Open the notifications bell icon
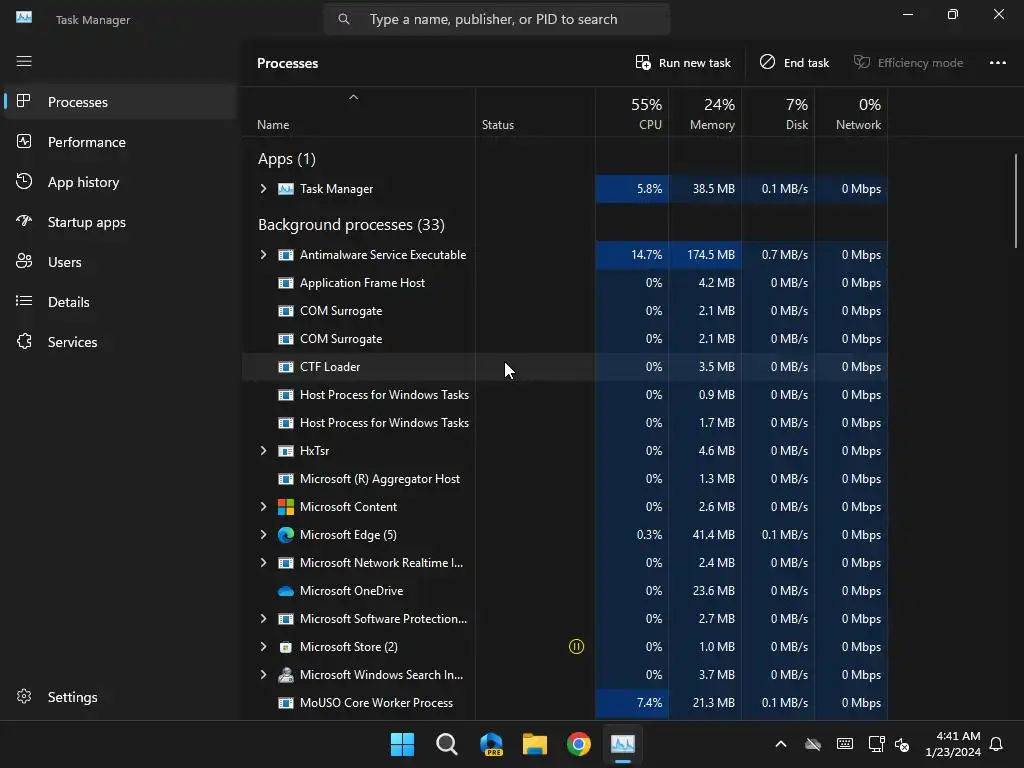Screen dimensions: 1024x768 [997, 744]
